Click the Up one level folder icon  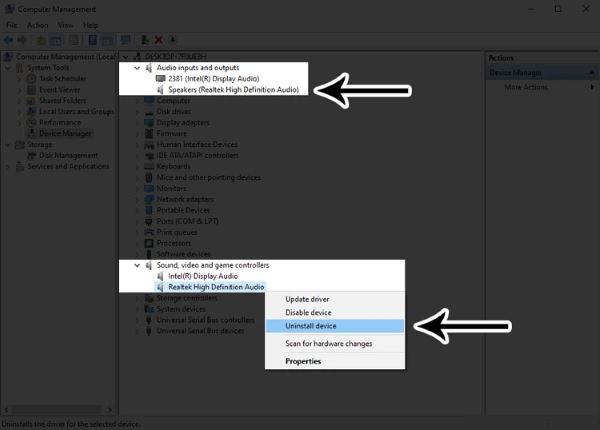41,40
